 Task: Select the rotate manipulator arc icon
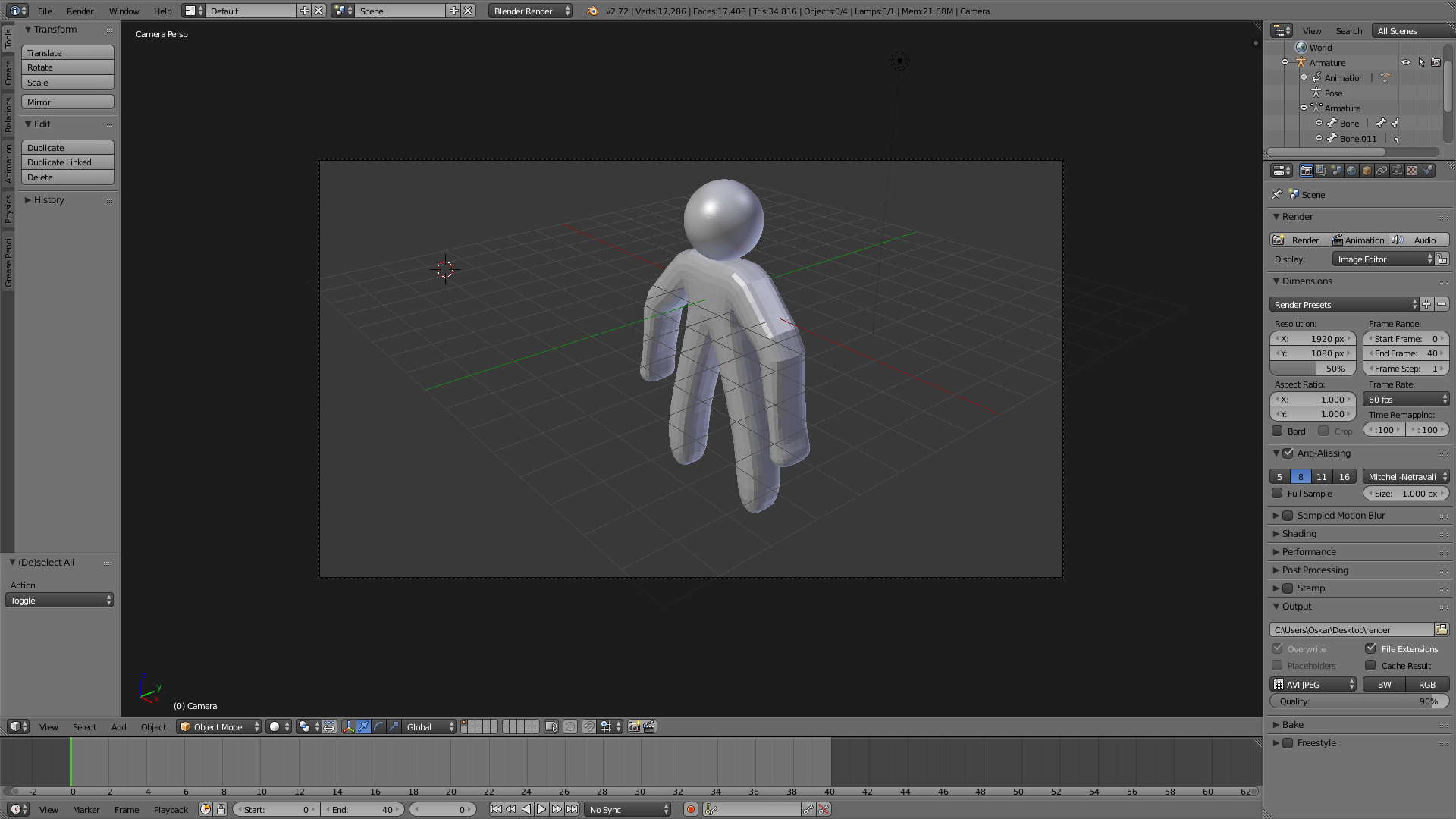(378, 726)
